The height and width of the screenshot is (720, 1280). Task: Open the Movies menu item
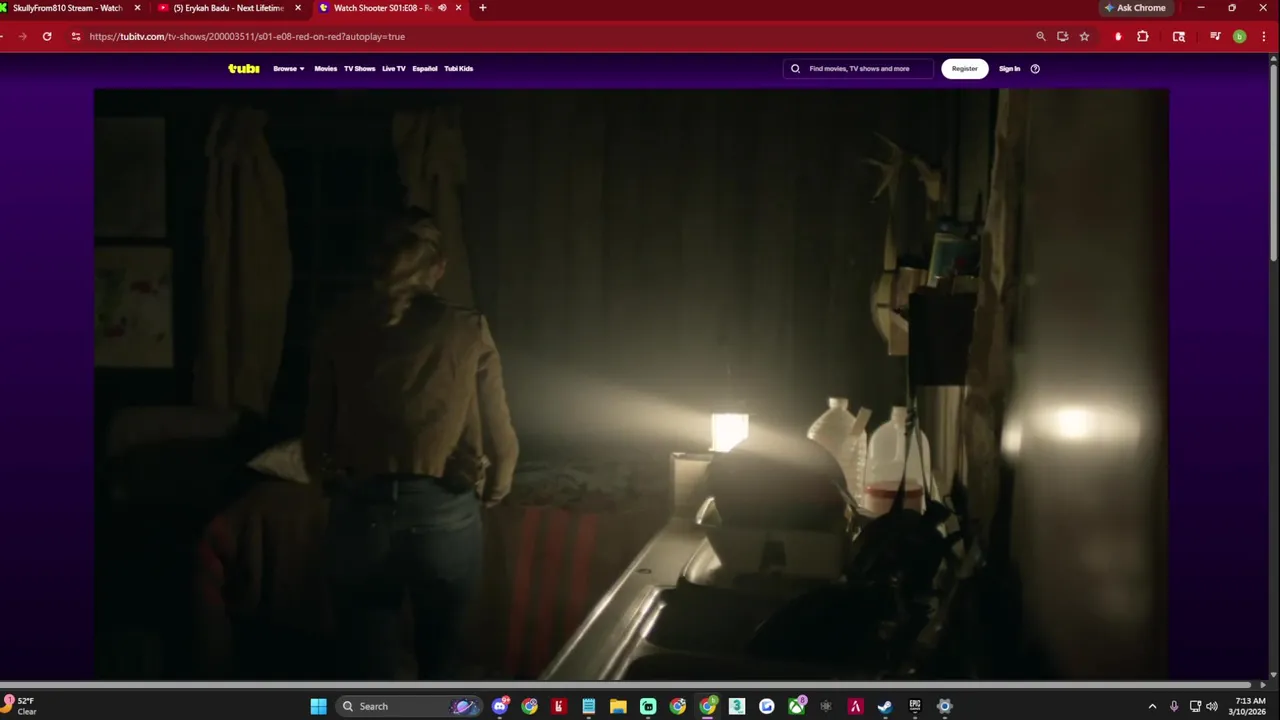326,69
